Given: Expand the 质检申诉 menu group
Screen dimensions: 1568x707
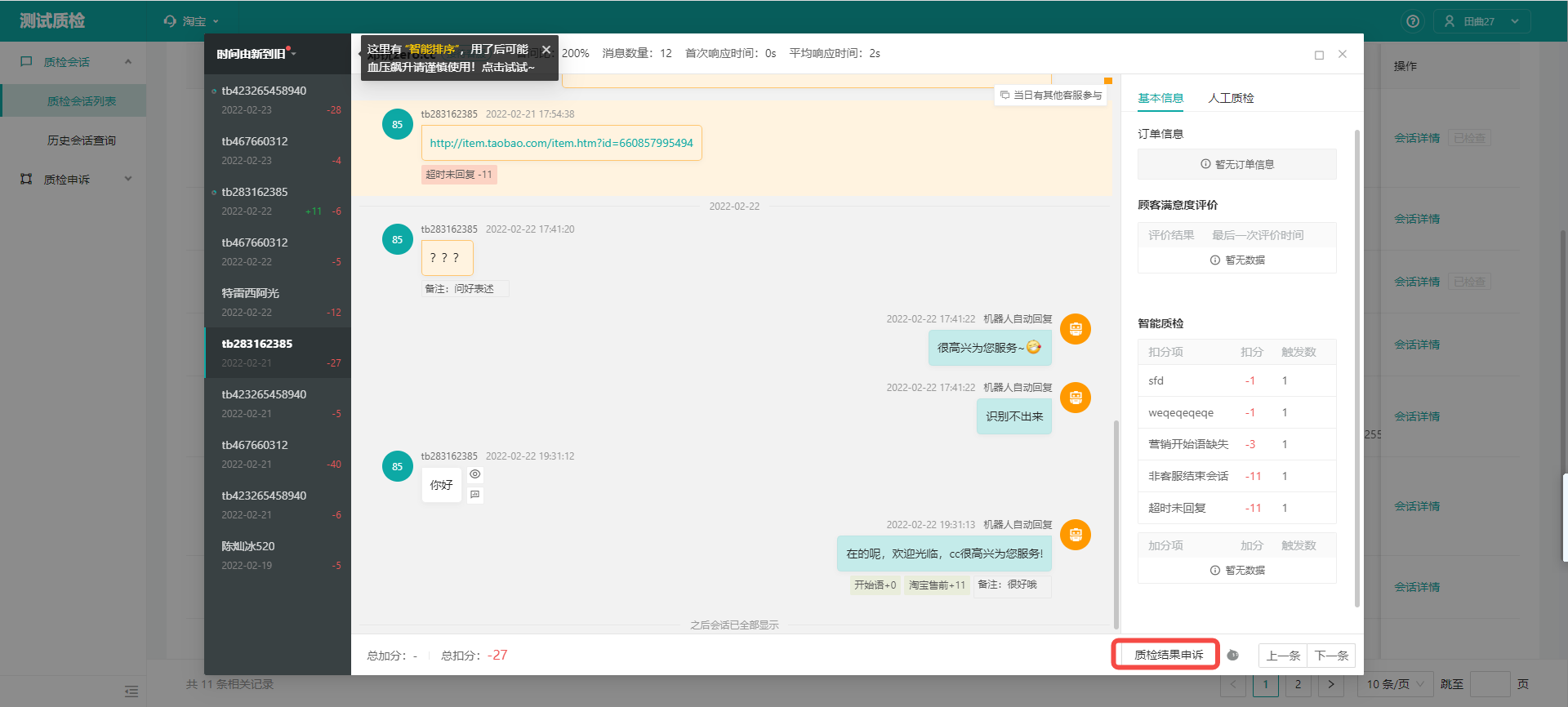Looking at the screenshot, I should (128, 179).
